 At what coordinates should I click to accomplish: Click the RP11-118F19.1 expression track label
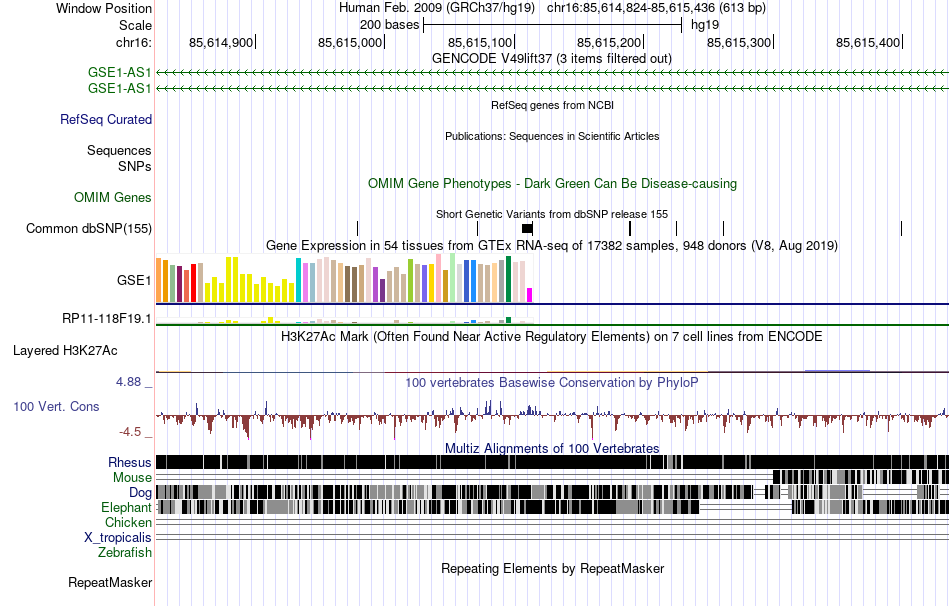(x=107, y=318)
